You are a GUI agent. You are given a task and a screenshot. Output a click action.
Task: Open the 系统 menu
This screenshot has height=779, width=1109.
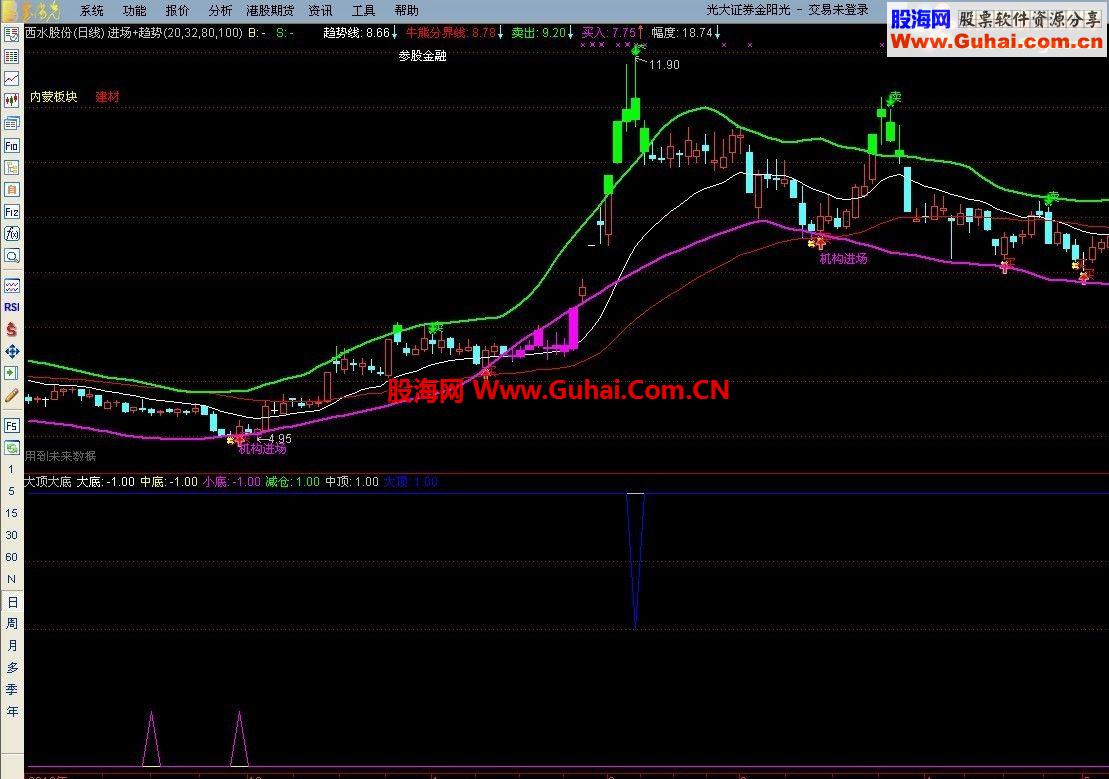click(91, 11)
